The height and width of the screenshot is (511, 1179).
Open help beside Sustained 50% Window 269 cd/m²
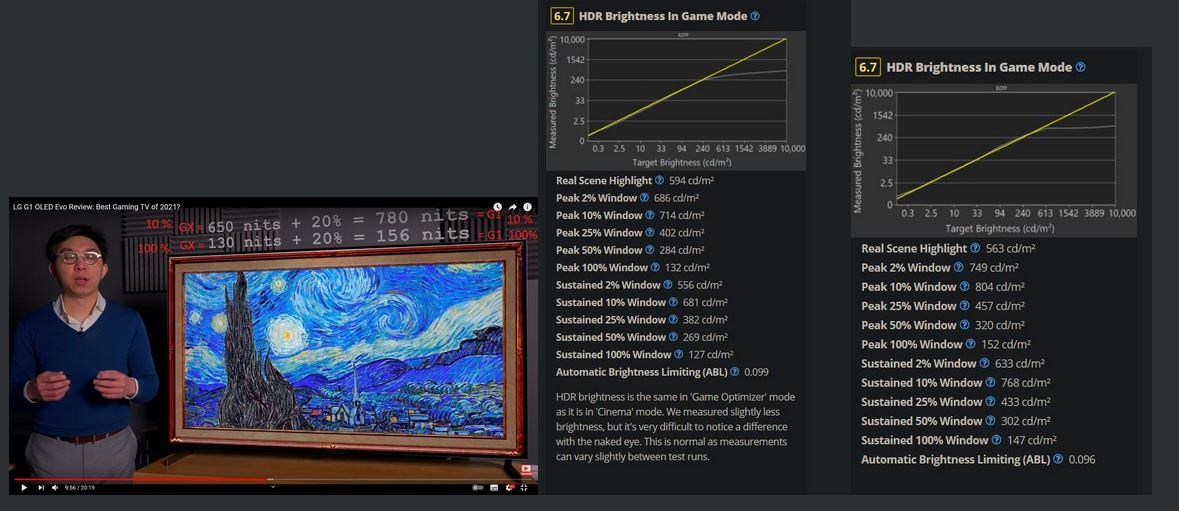[x=673, y=337]
